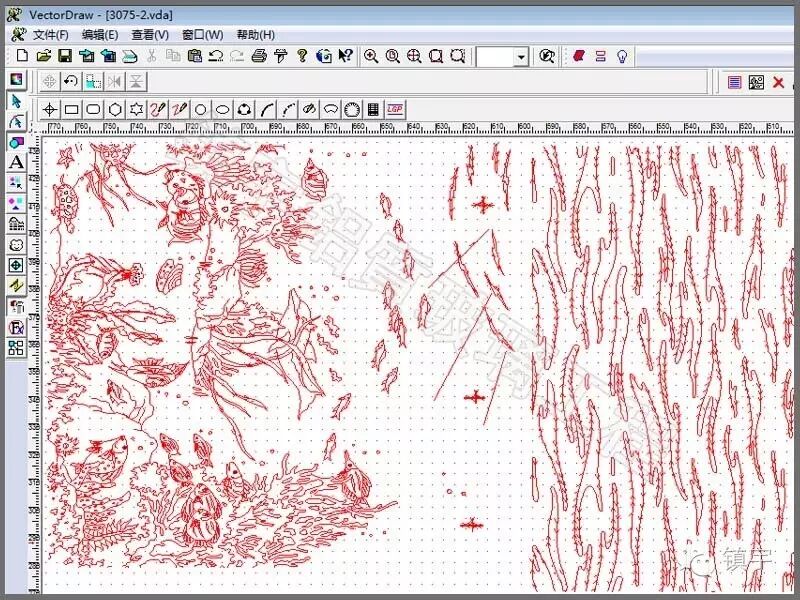Image resolution: width=800 pixels, height=600 pixels.
Task: Click the purple lined list icon
Action: [x=734, y=82]
